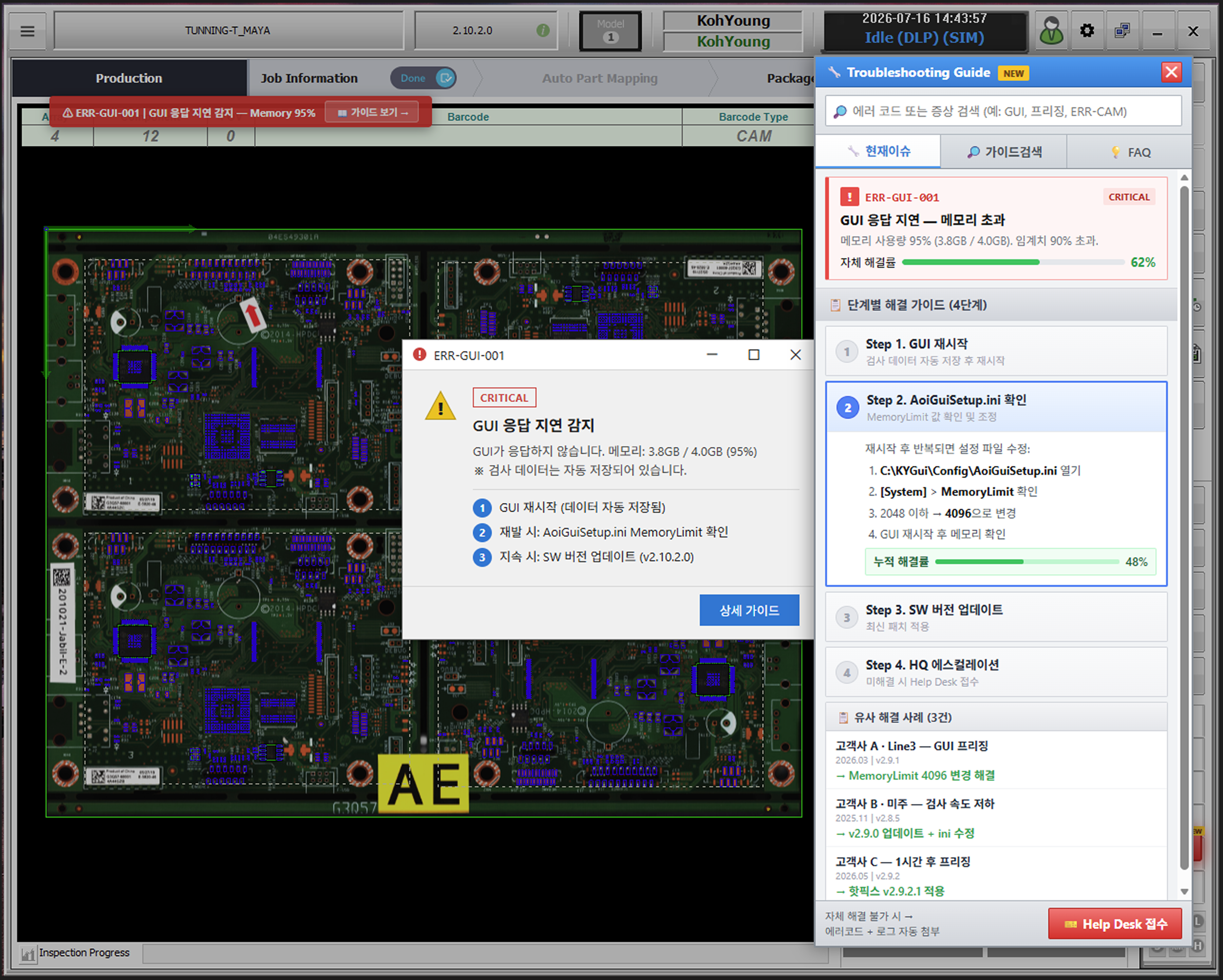The image size is (1223, 980).
Task: Click the yellow AE label on the board image
Action: (423, 783)
